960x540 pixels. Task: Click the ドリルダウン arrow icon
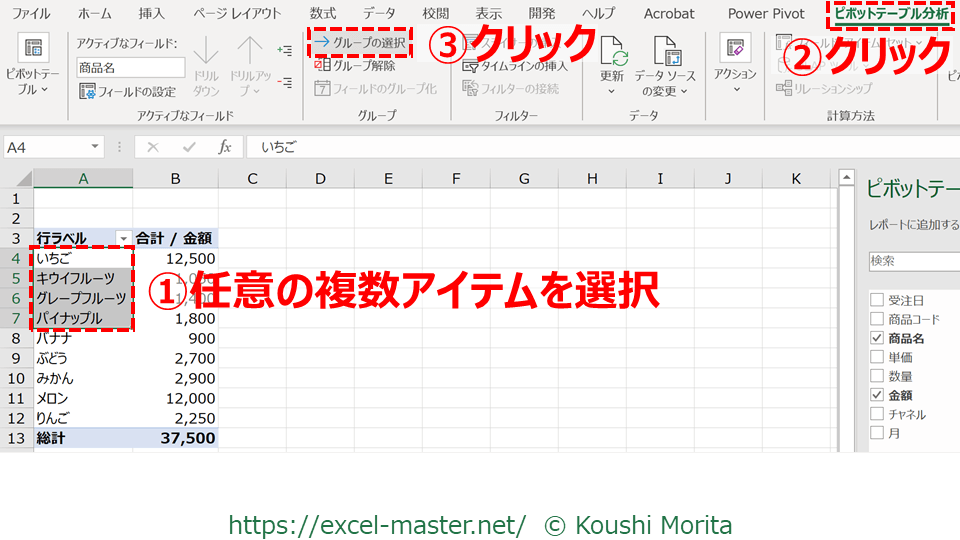[205, 50]
